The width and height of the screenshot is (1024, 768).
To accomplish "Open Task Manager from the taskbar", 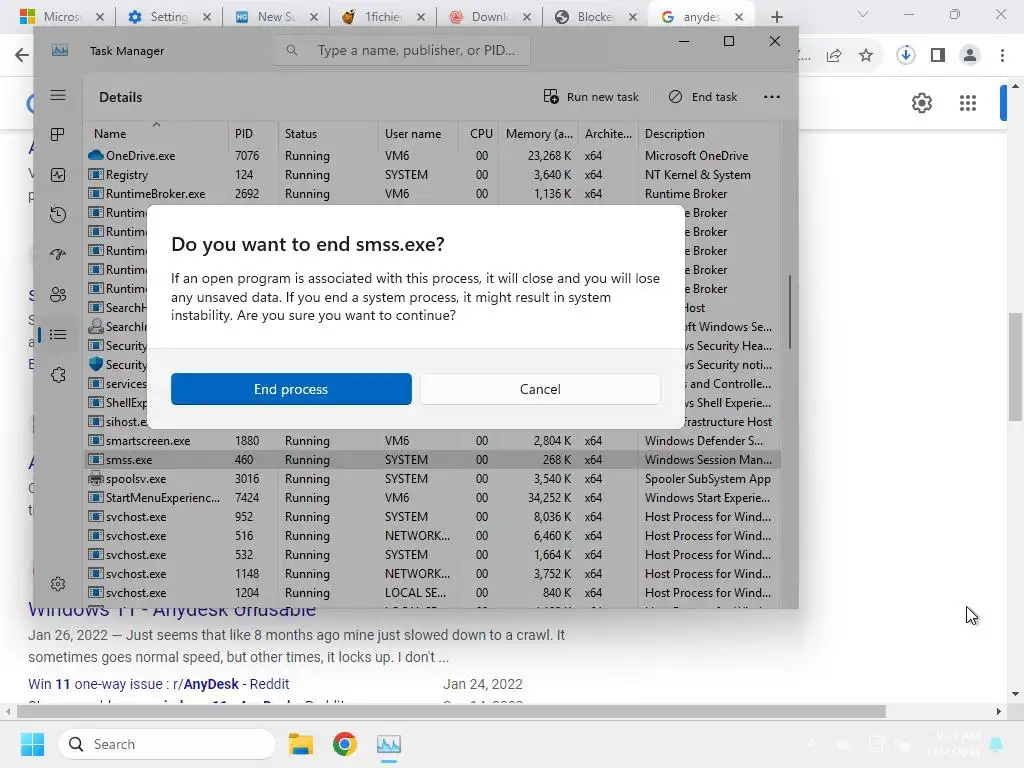I will (389, 744).
